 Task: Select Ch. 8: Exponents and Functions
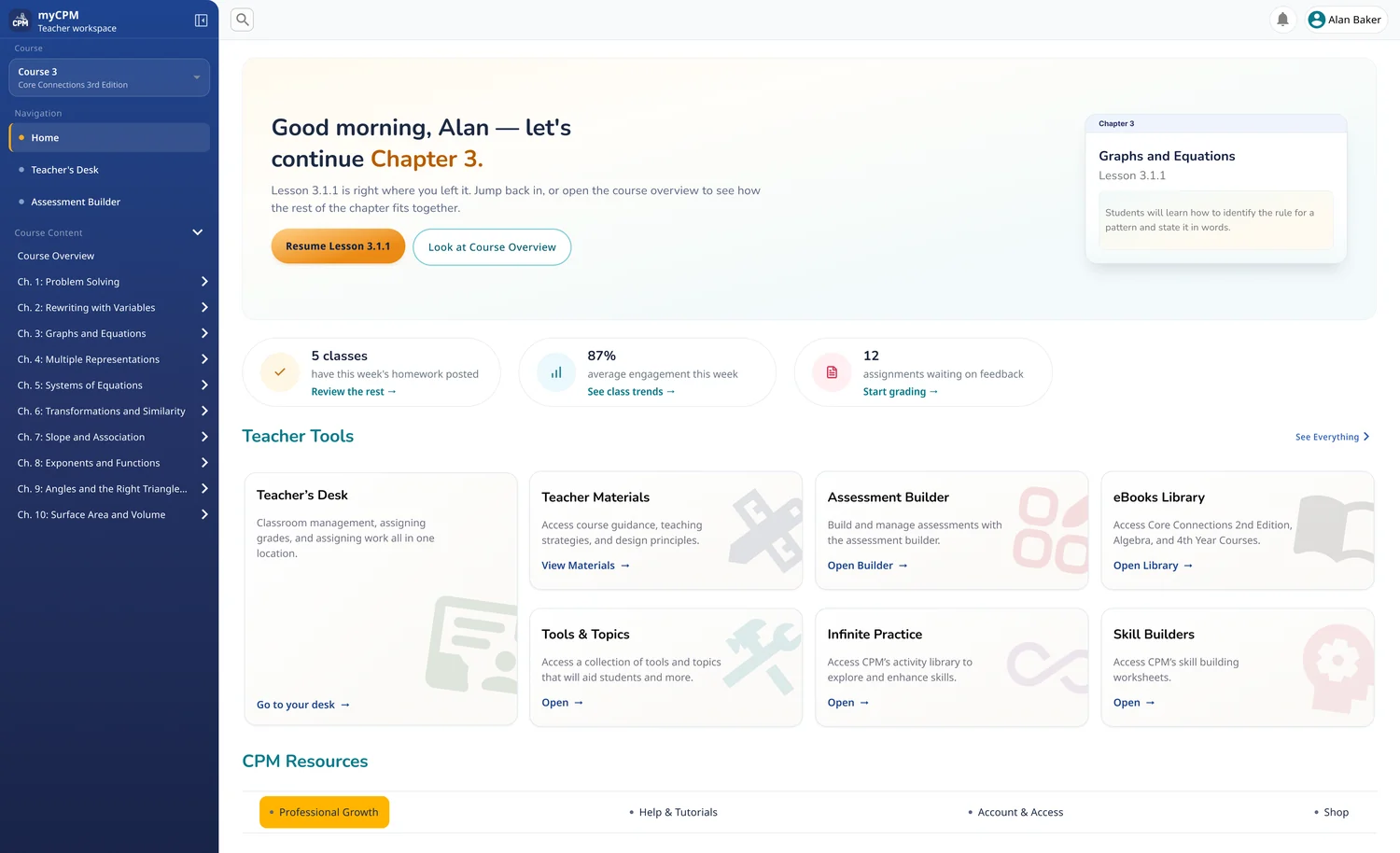[89, 463]
